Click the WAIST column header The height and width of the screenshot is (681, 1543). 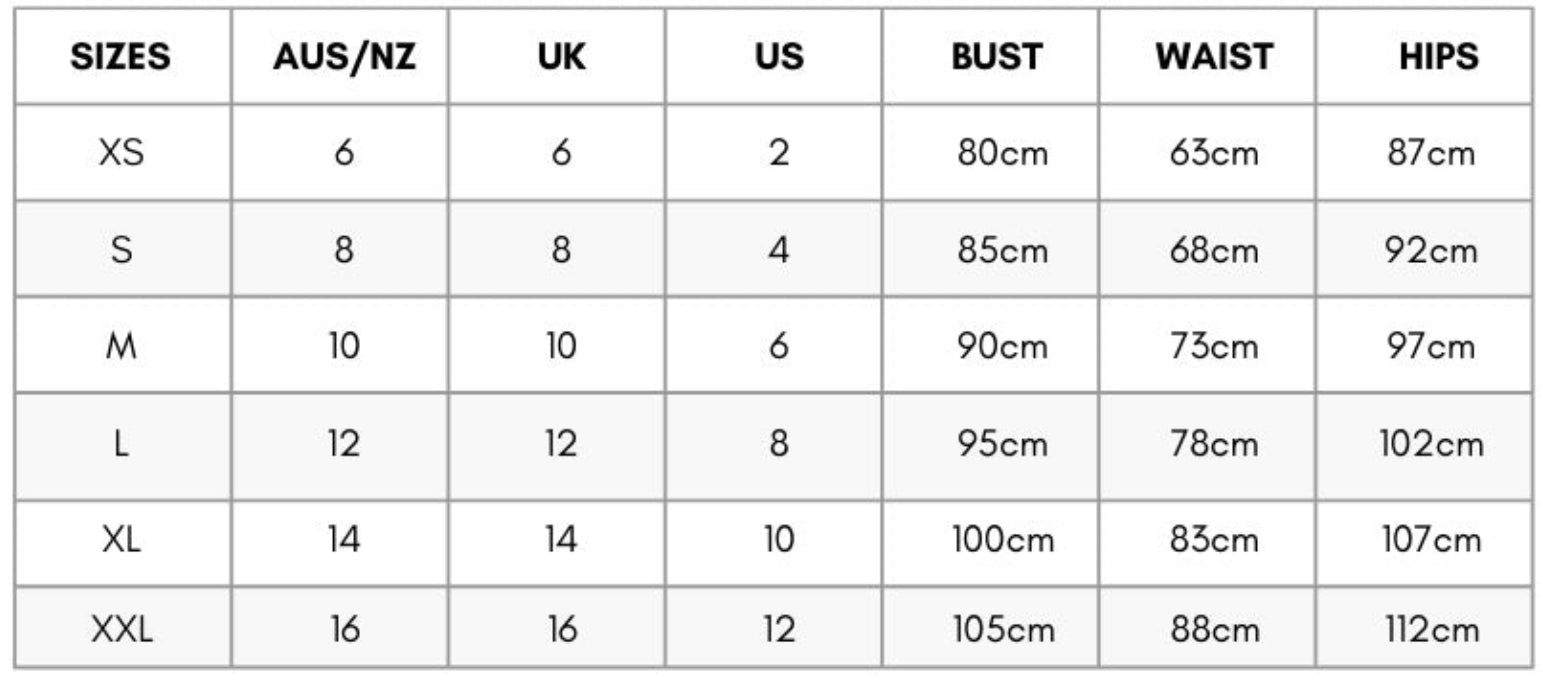click(1214, 57)
